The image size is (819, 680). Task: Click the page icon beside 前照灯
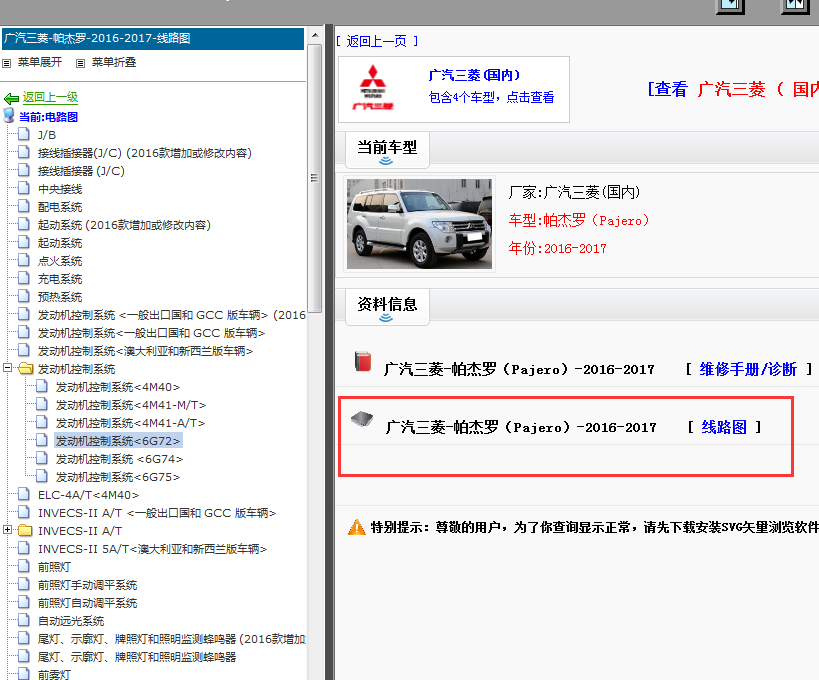click(x=24, y=566)
